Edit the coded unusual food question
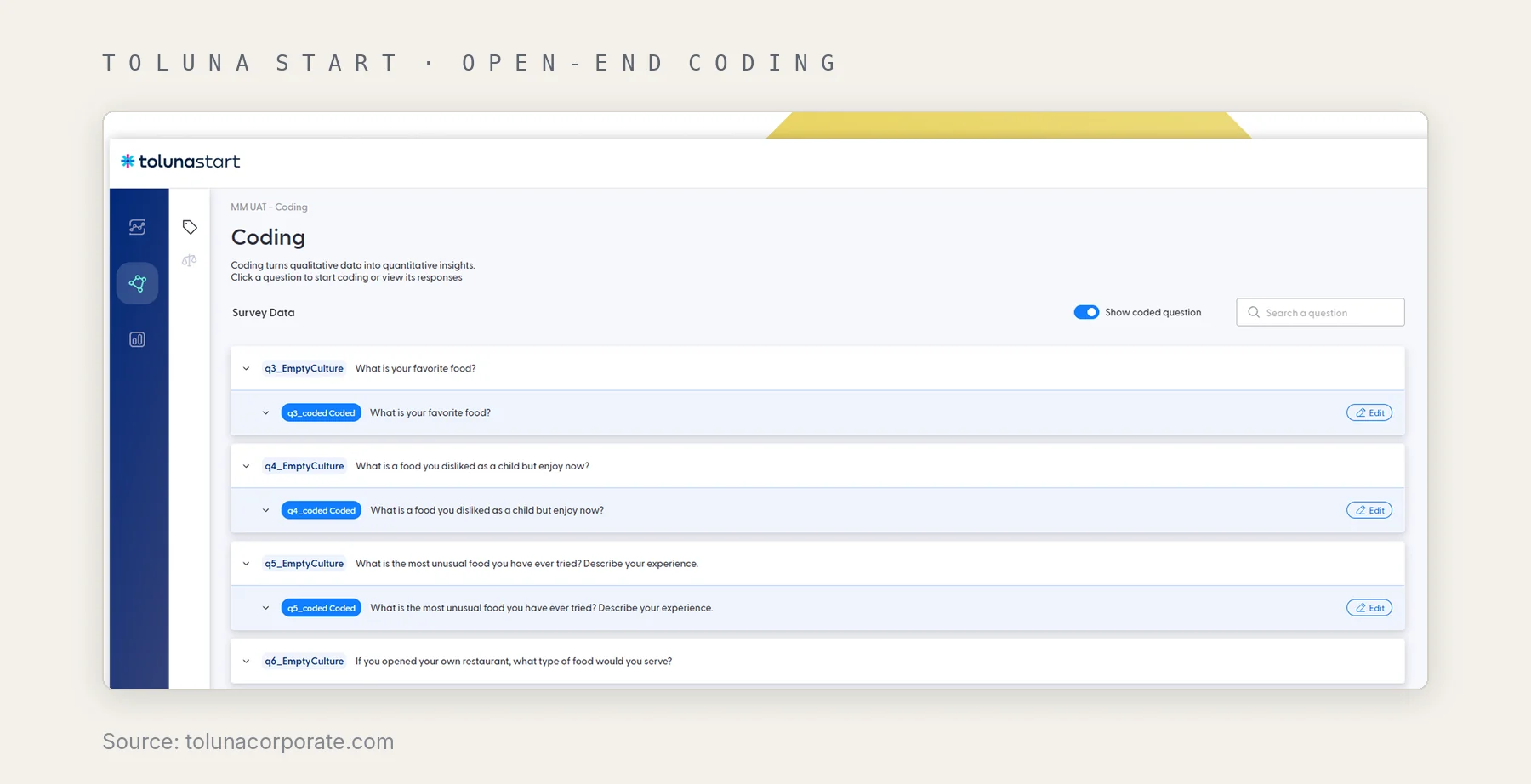The width and height of the screenshot is (1531, 784). click(x=1369, y=608)
